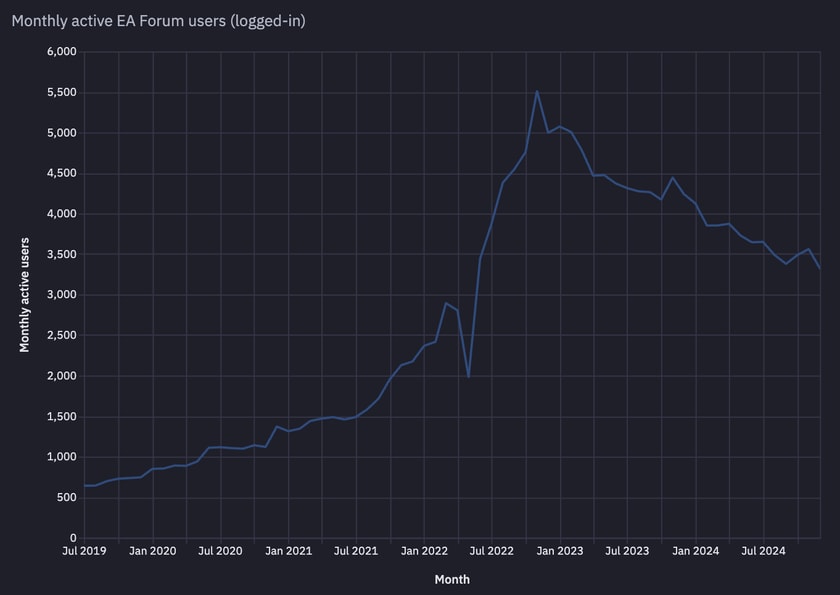The image size is (840, 595).
Task: Click the '4,000' y-axis tick label
Action: pos(62,214)
